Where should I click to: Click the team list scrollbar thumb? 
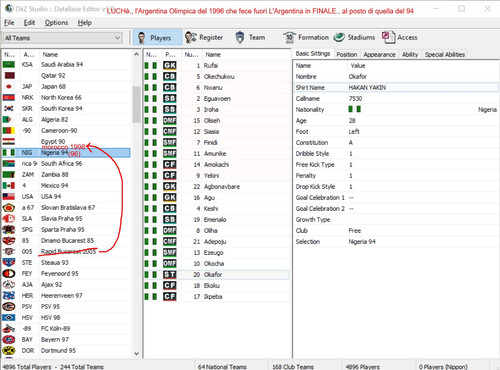click(x=136, y=104)
